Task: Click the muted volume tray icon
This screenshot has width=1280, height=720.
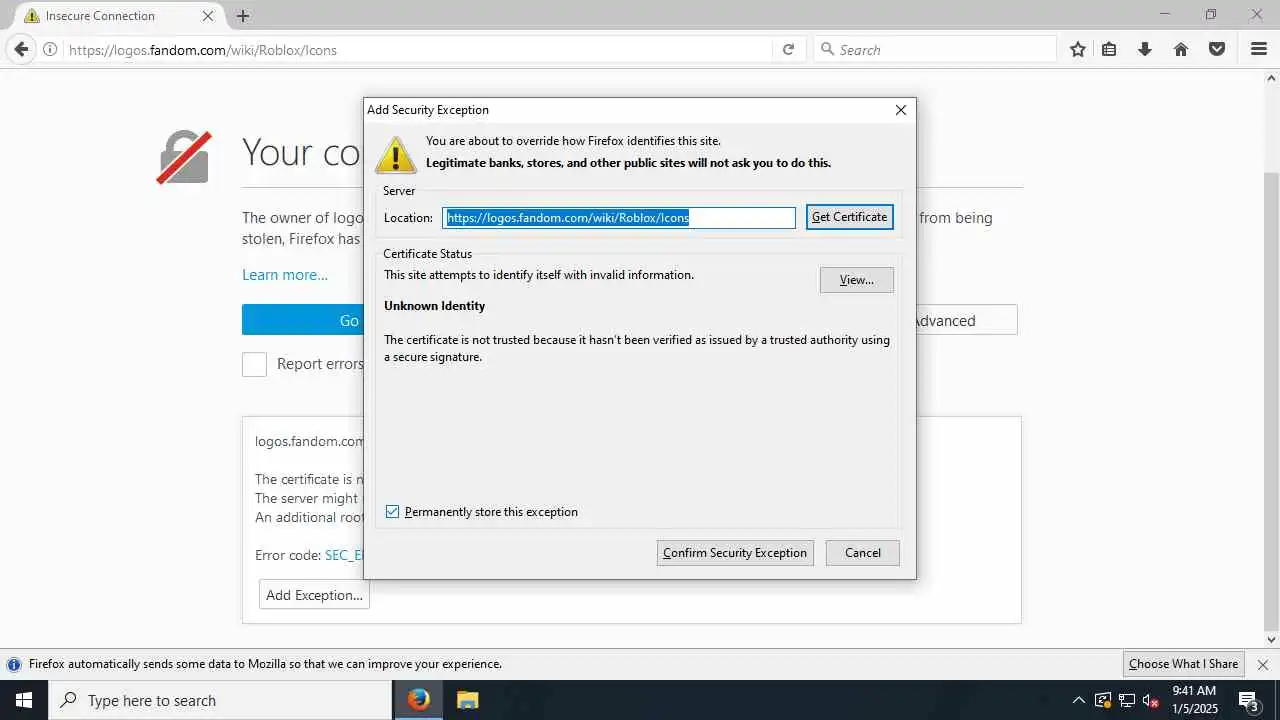Action: 1150,700
